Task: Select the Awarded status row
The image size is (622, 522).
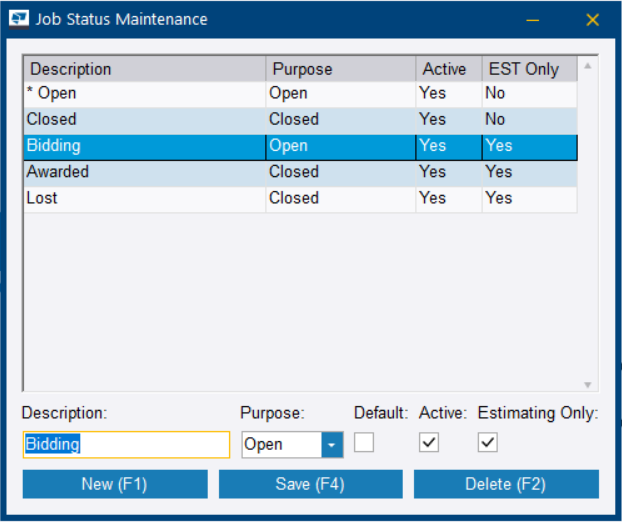Action: click(144, 172)
